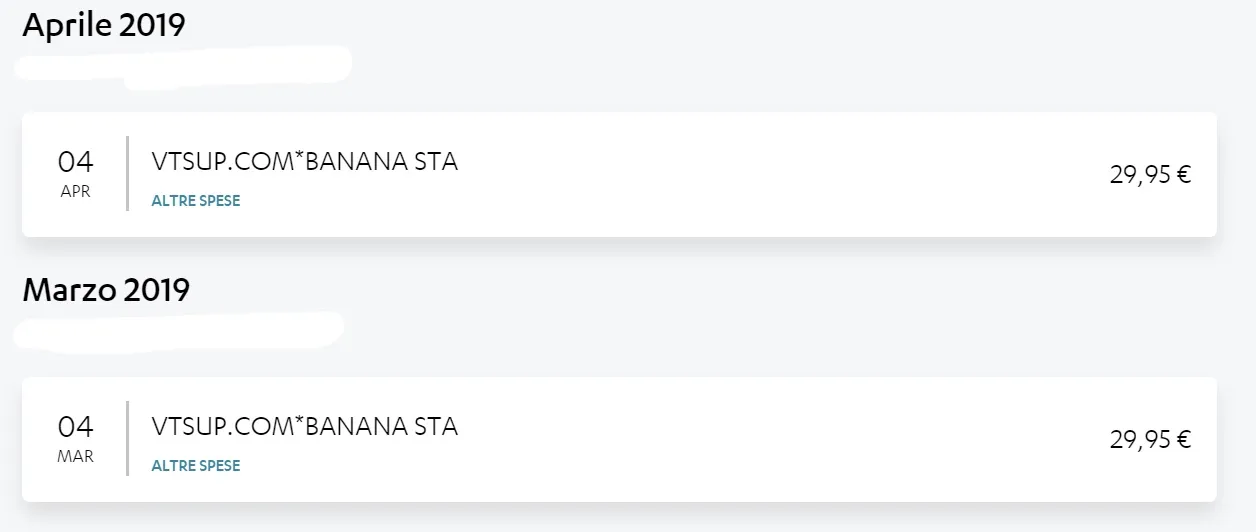This screenshot has height=532, width=1256.
Task: Click the ALTRE SPESE category in March transaction
Action: 196,466
